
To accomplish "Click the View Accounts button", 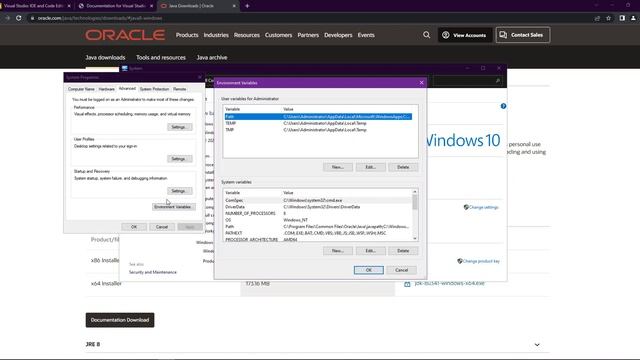I will click(x=464, y=35).
